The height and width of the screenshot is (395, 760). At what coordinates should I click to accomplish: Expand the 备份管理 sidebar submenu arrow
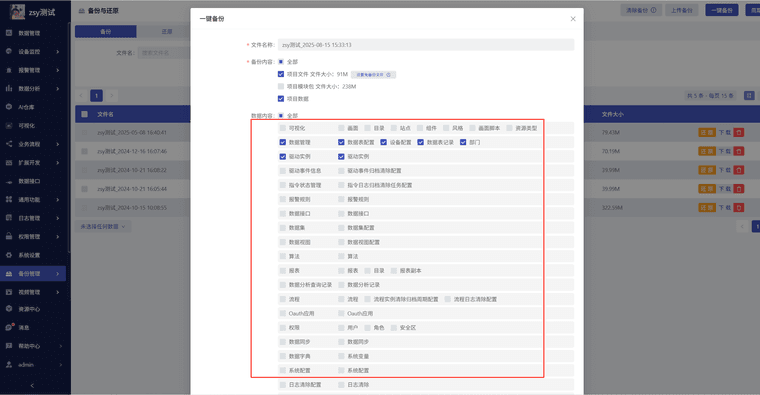58,274
